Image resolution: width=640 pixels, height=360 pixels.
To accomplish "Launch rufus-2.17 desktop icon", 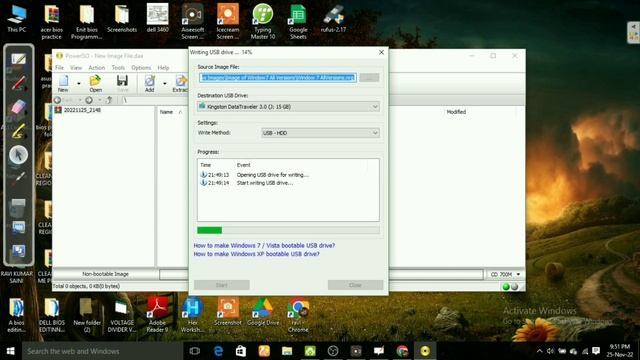I will pos(333,19).
